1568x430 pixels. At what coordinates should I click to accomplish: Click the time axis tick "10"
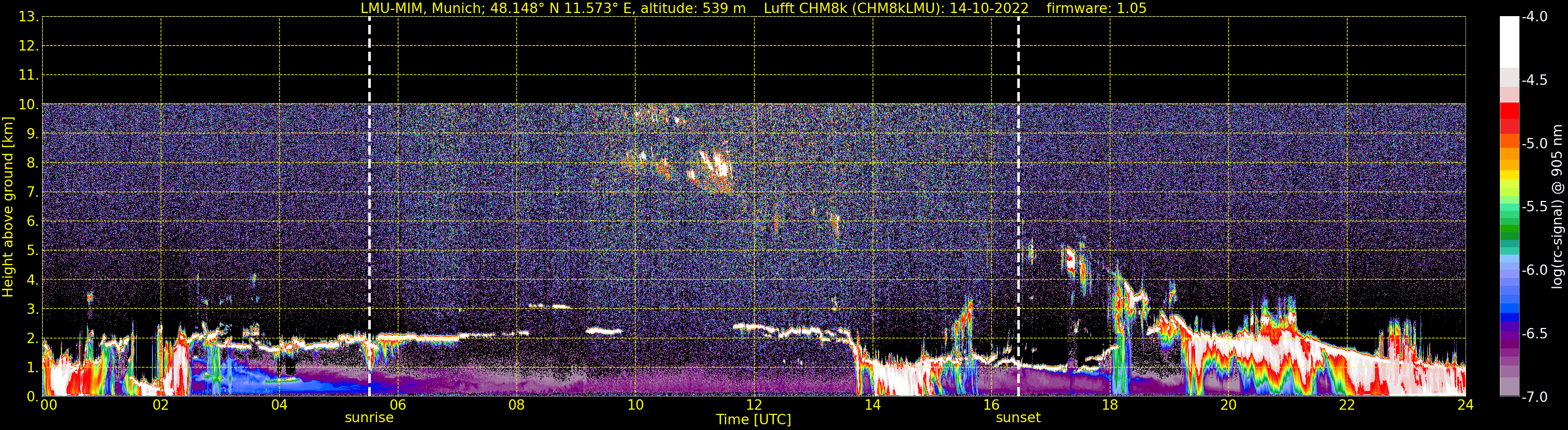(636, 405)
